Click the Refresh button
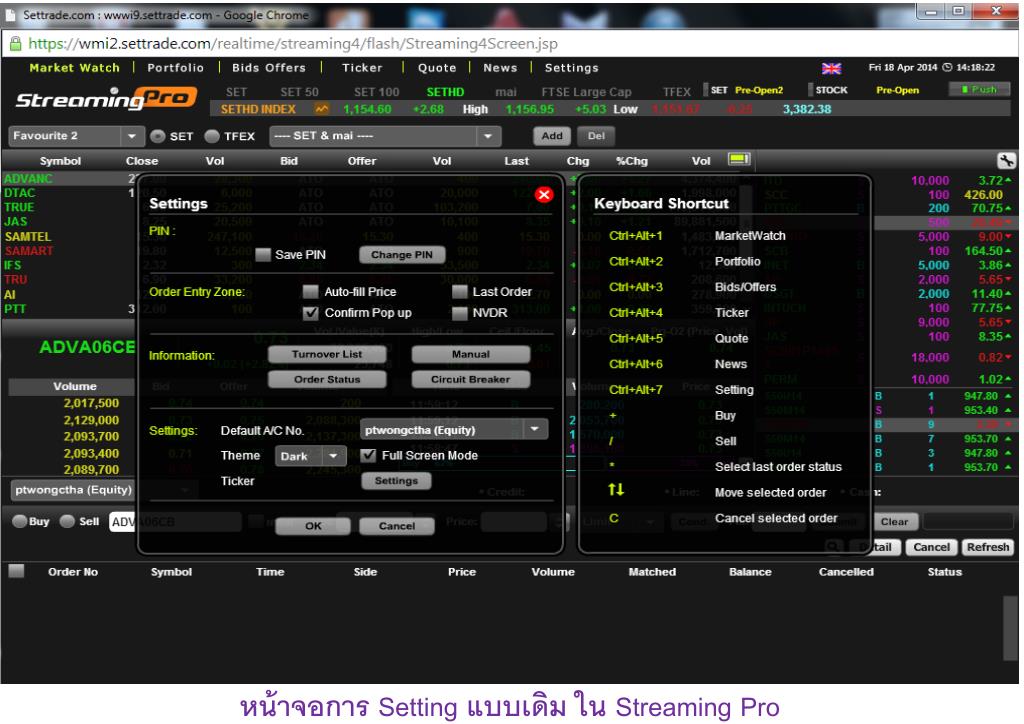The image size is (1024, 724). (987, 547)
